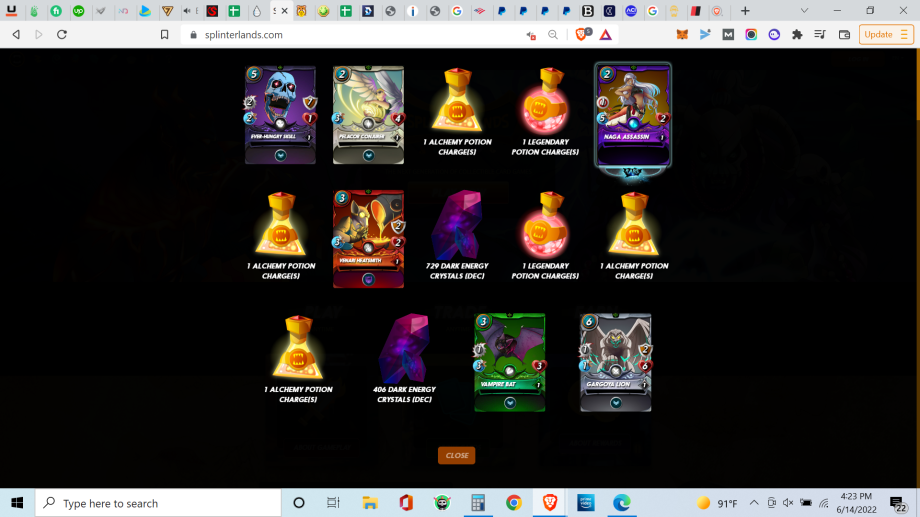Expand the Gargoya Lion card chevron
920x517 pixels.
(615, 403)
